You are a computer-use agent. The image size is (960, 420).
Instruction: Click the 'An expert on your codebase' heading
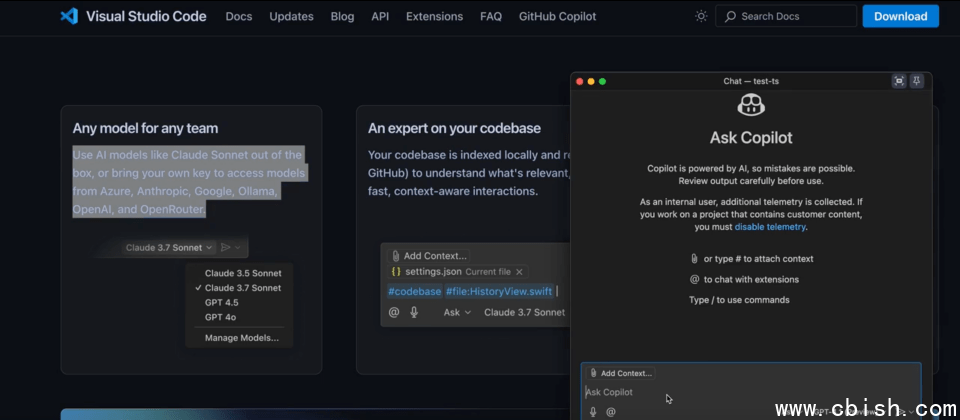coord(454,128)
